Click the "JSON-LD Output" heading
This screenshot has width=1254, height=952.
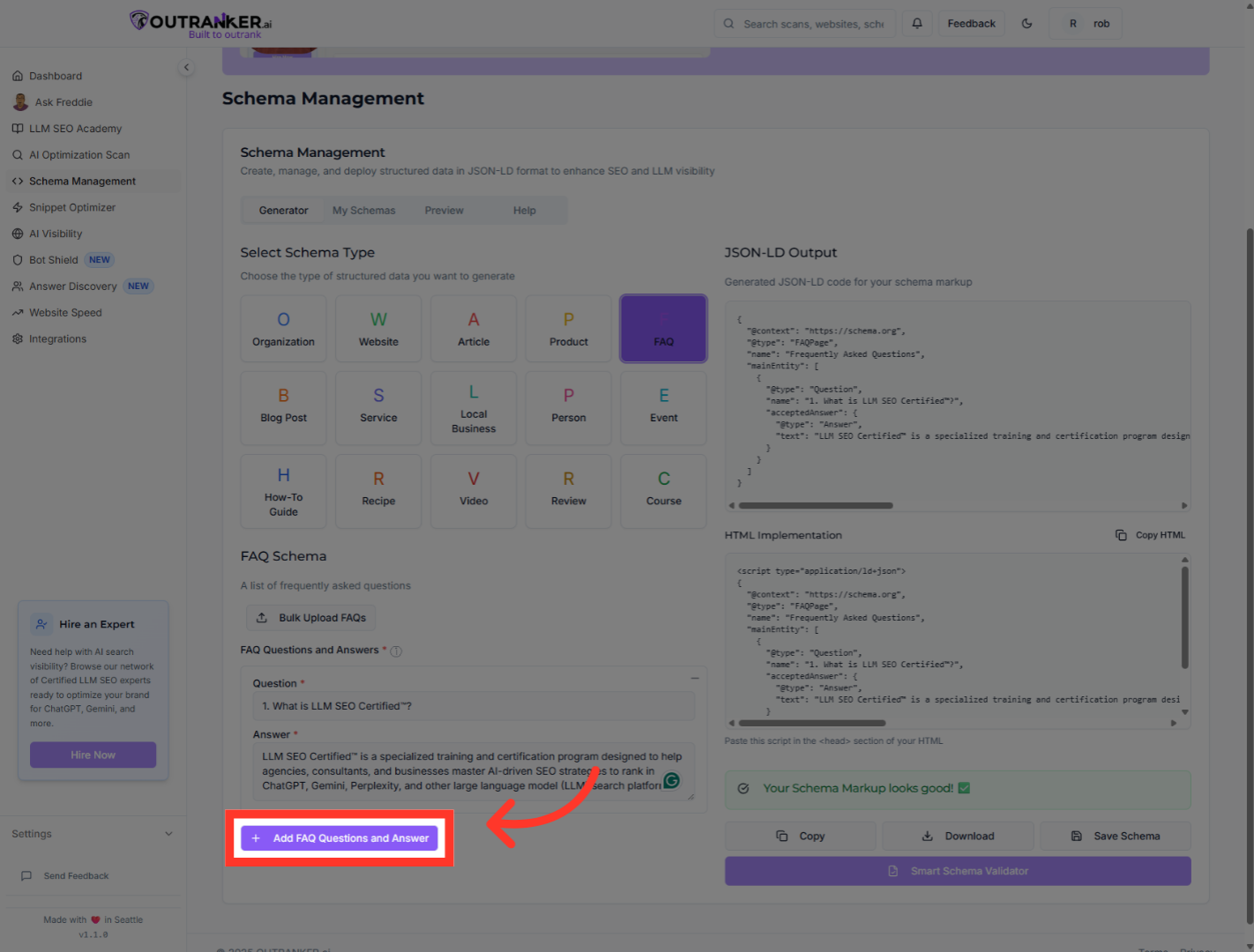click(x=780, y=253)
